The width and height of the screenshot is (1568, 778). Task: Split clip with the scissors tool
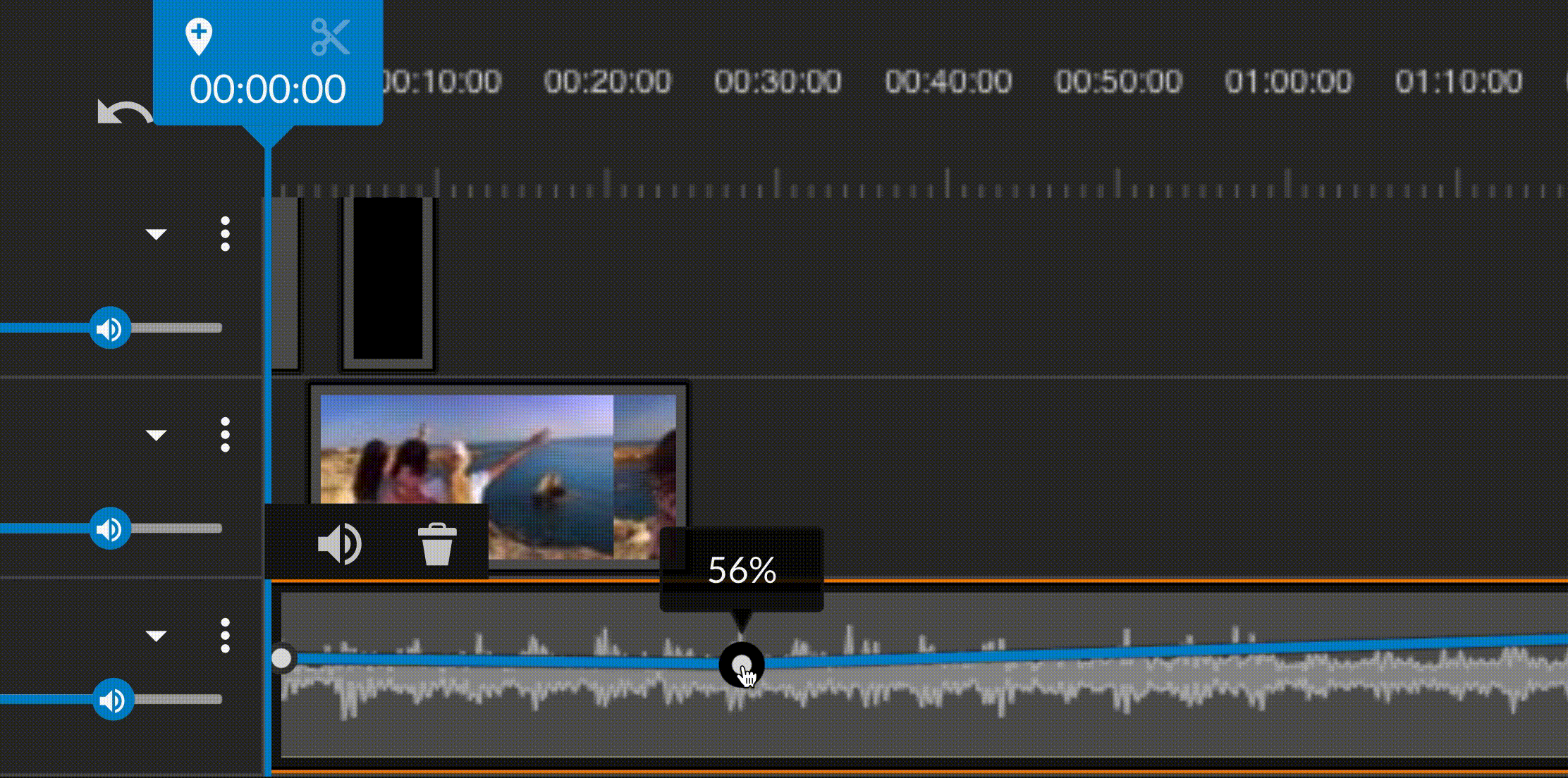[330, 37]
